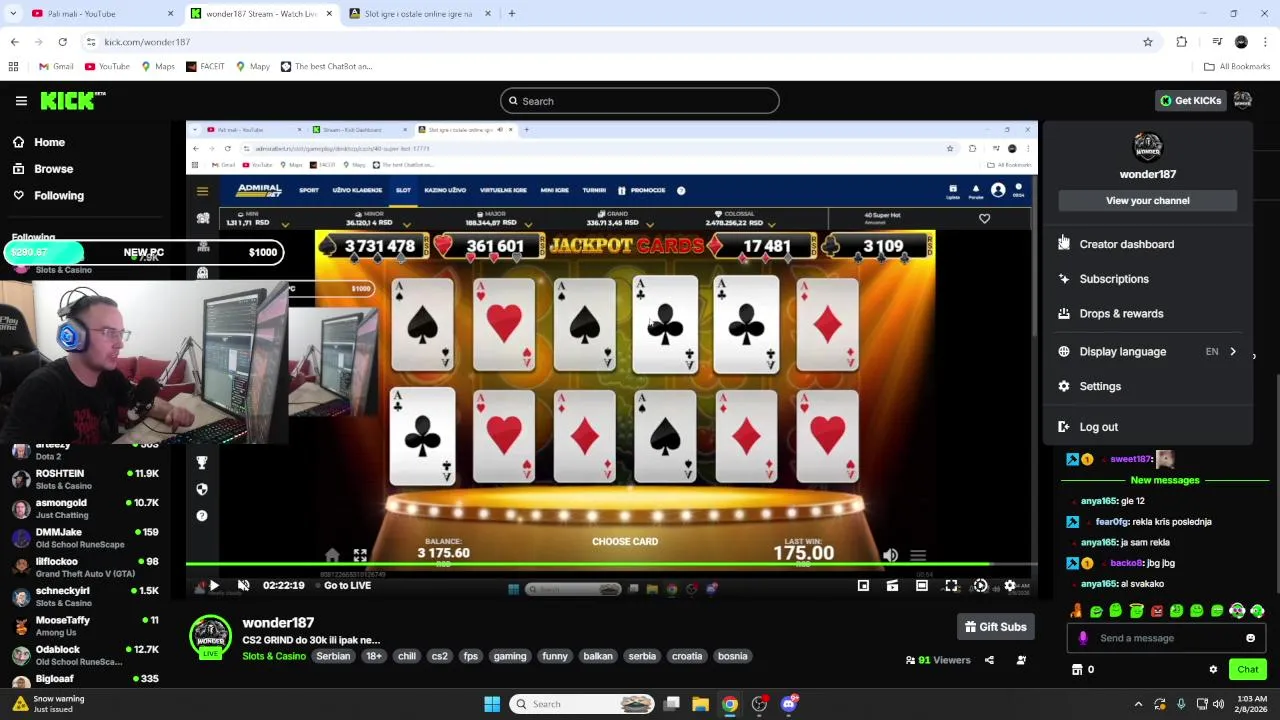Bookmark this page with star icon
1280x720 pixels.
(1148, 42)
